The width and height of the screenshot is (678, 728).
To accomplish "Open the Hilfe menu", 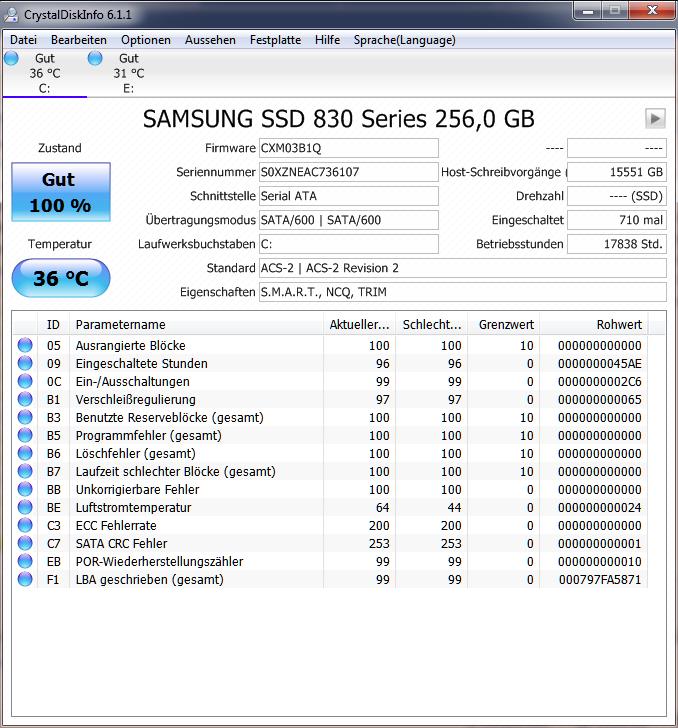I will pyautogui.click(x=327, y=40).
